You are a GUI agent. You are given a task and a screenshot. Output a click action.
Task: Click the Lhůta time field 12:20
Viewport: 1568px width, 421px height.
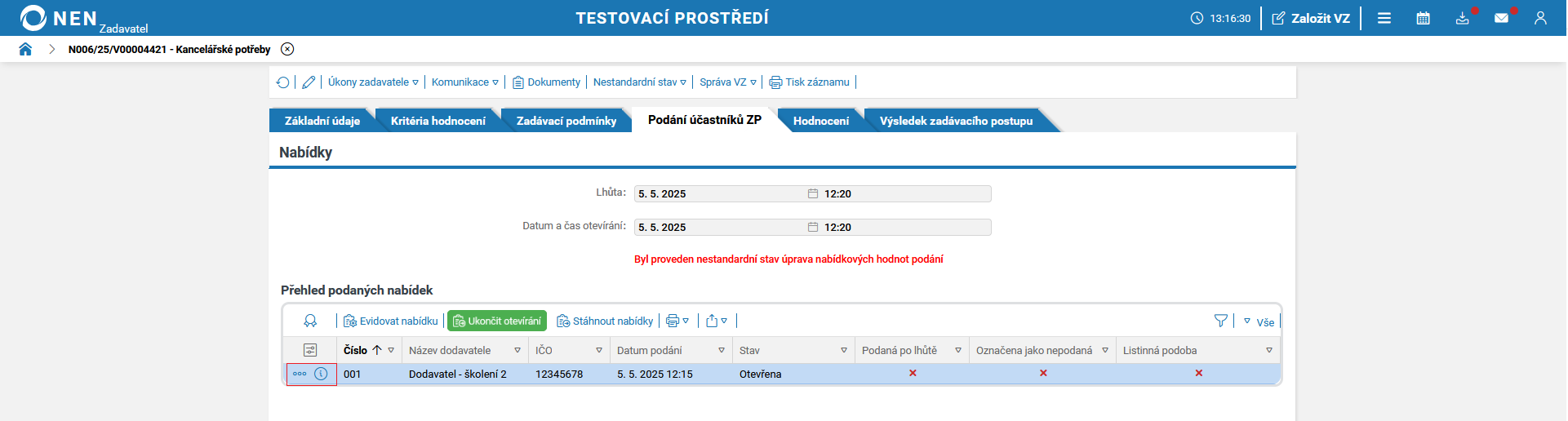[906, 193]
